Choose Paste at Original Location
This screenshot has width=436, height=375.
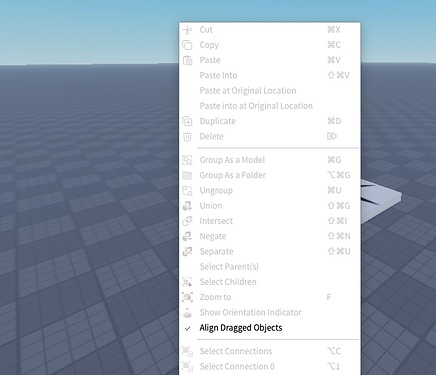click(270, 91)
